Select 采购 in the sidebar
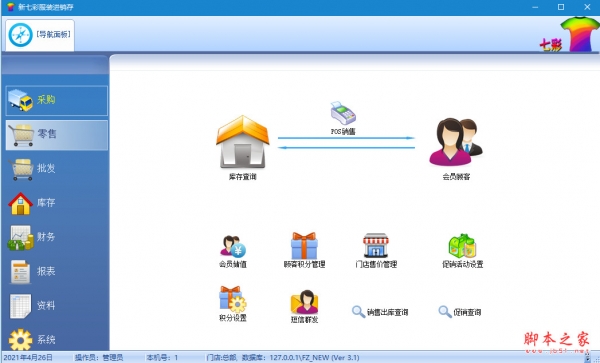 click(57, 101)
